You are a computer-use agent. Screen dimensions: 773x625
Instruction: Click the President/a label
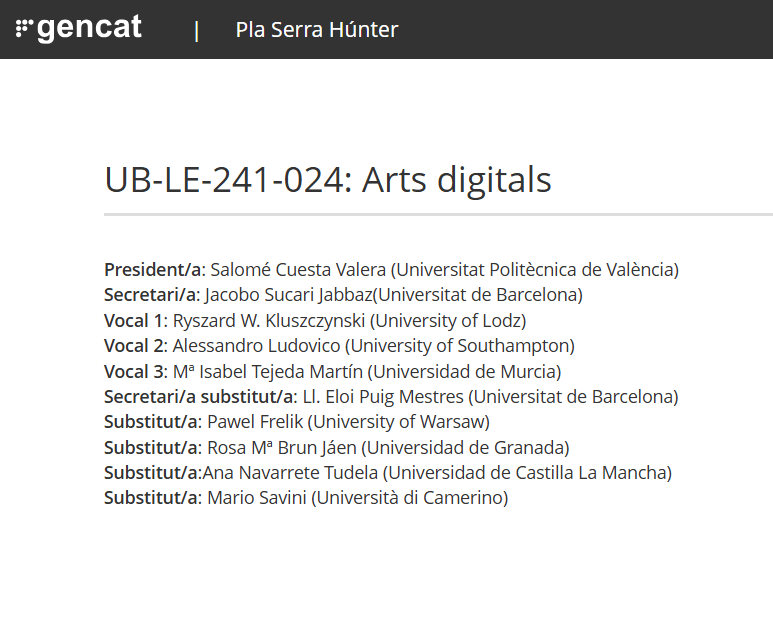click(153, 269)
